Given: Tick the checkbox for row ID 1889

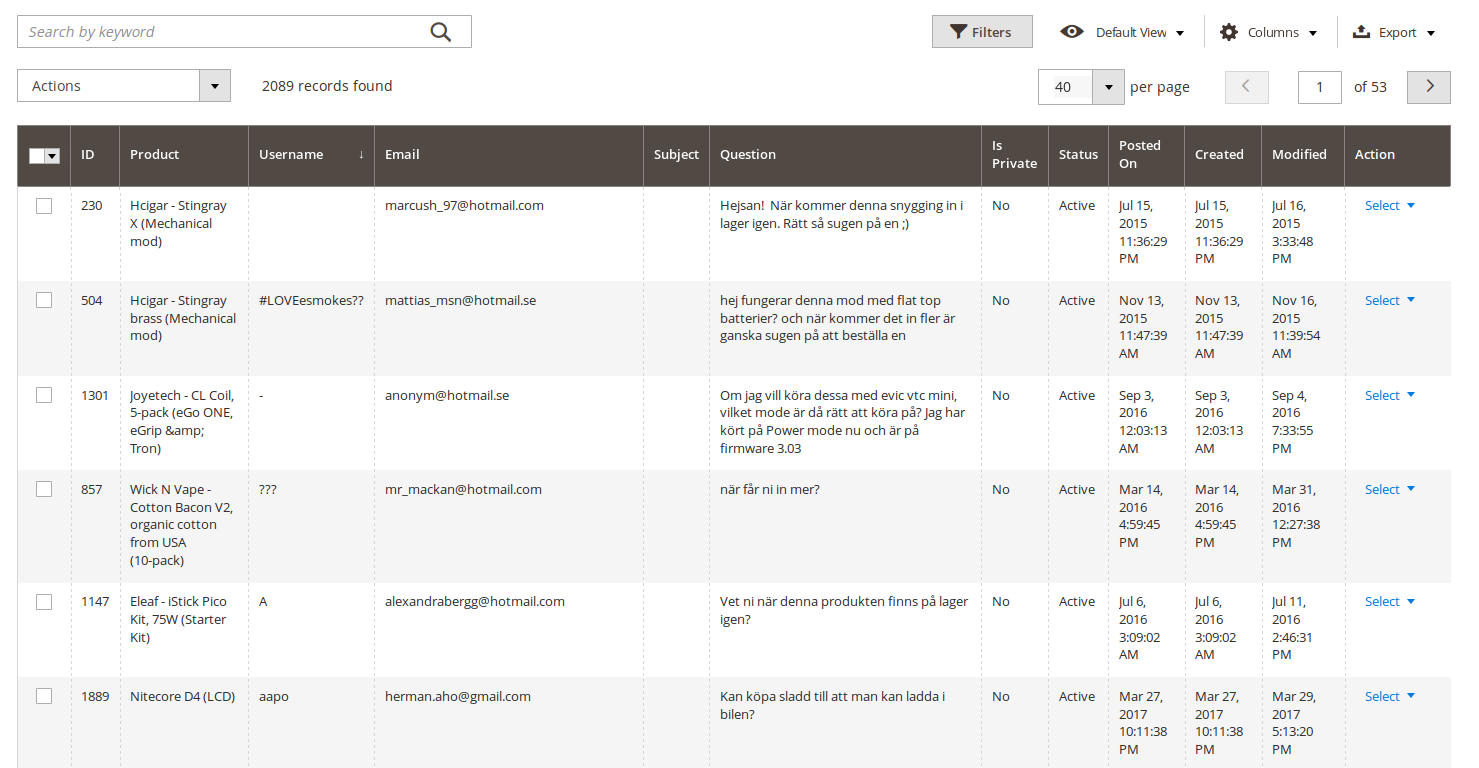Looking at the screenshot, I should [44, 696].
